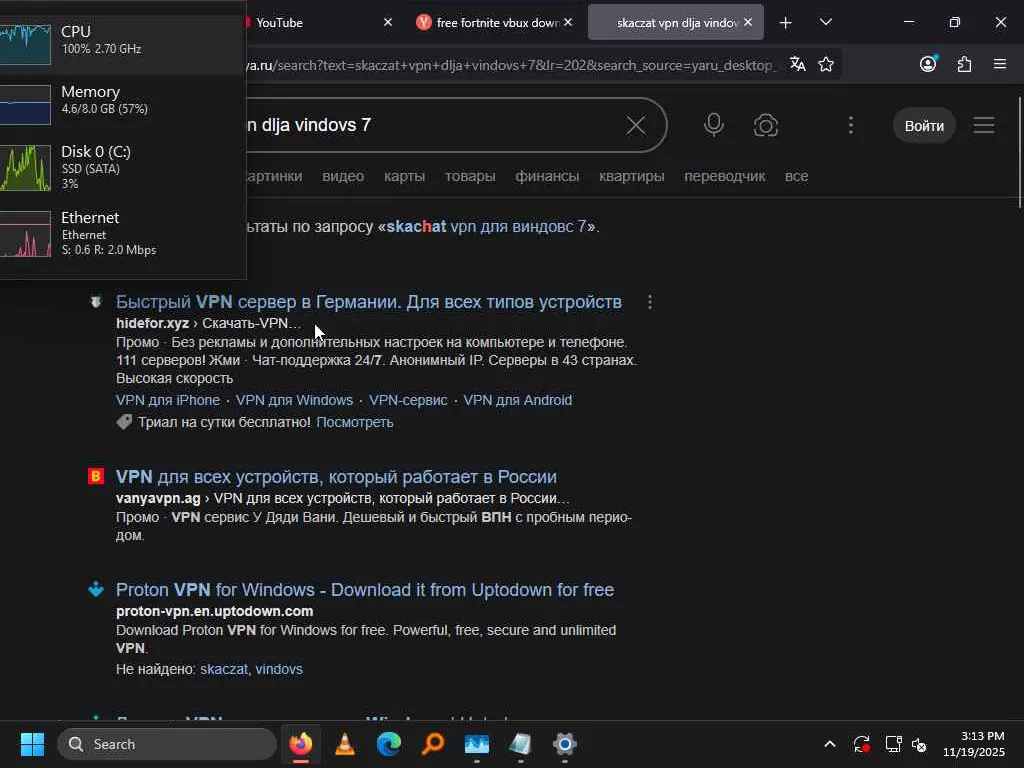Click the proton-vpn.en.uptodown.com address
Screen dimensions: 1024x768
214,611
